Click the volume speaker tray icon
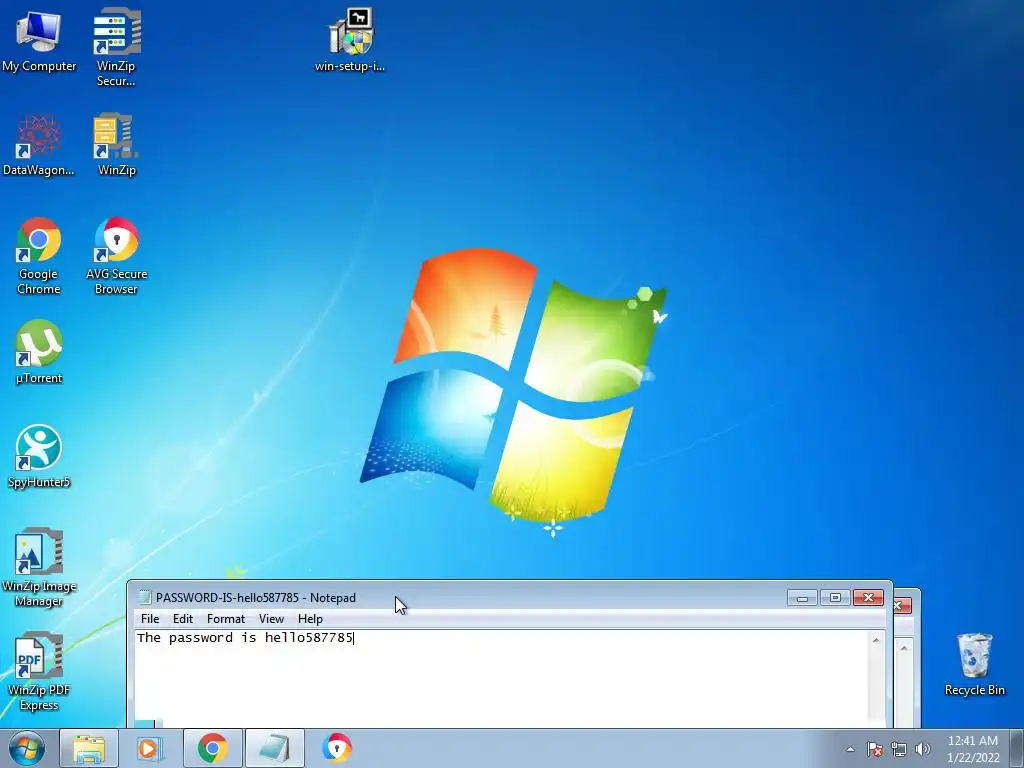The height and width of the screenshot is (768, 1024). [922, 749]
